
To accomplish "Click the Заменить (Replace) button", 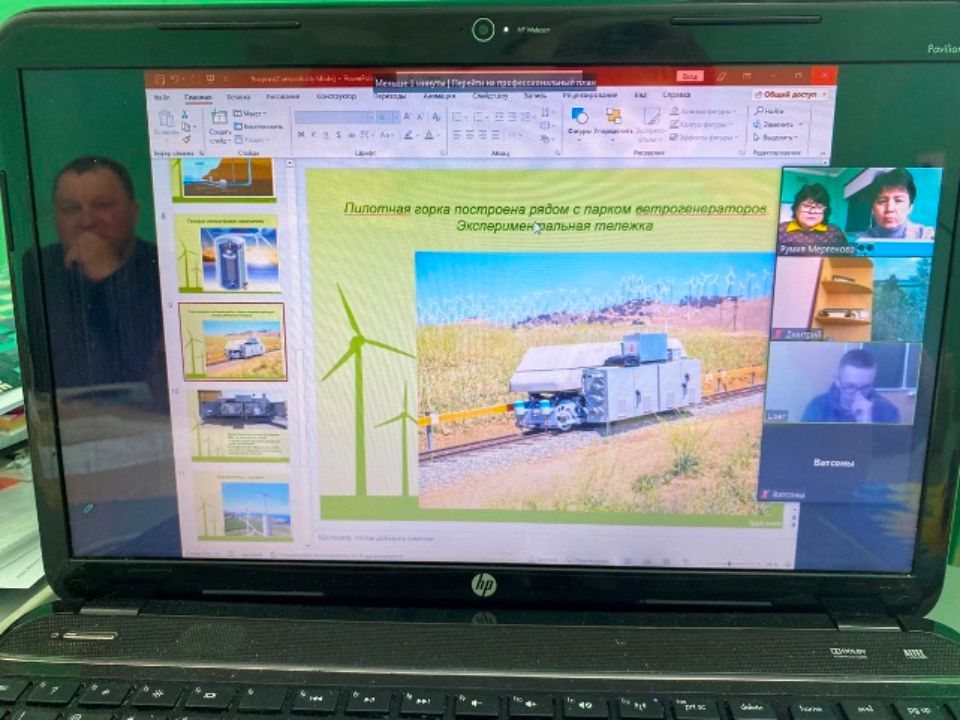I will coord(778,124).
